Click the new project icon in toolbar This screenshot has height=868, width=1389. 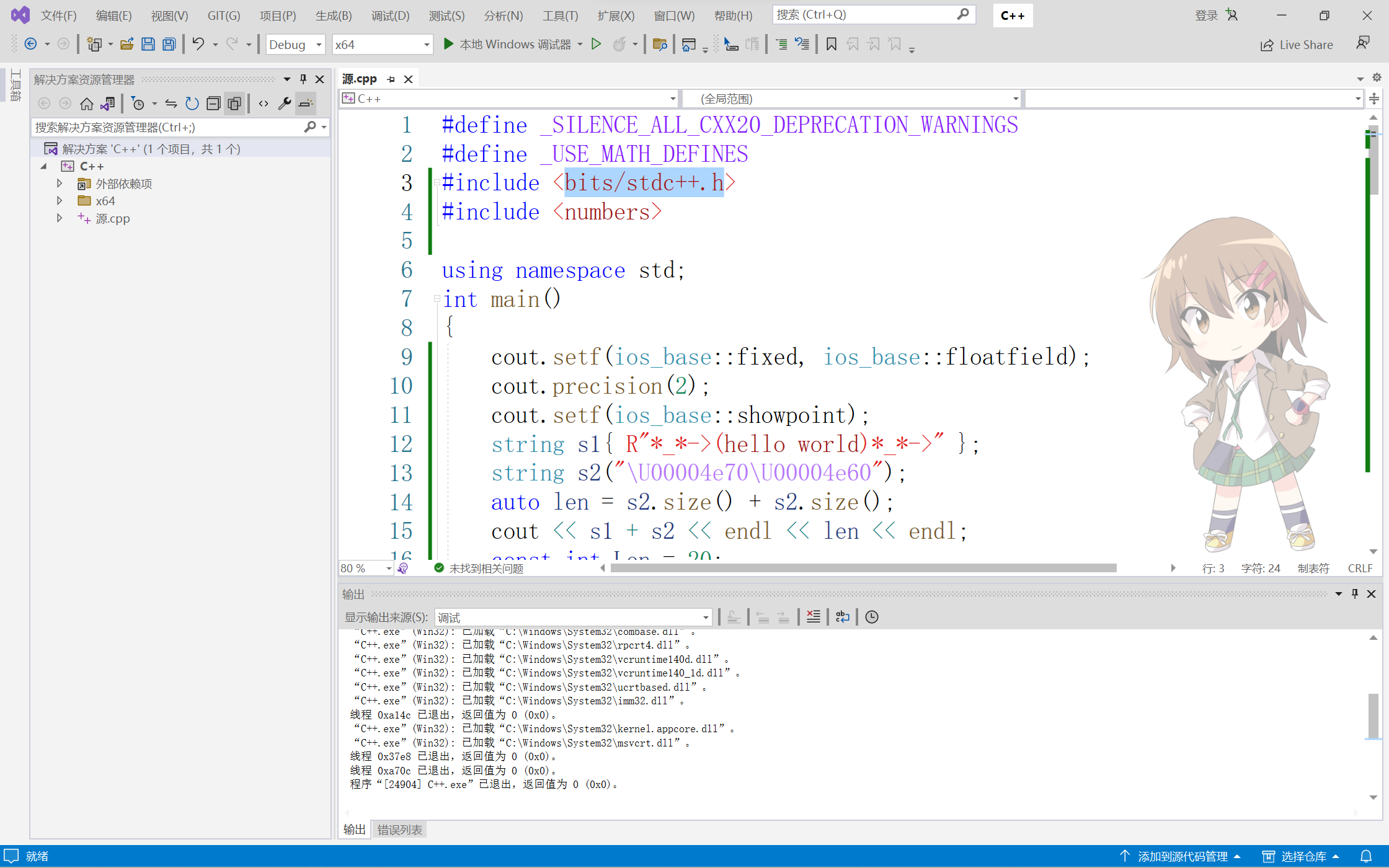coord(94,44)
